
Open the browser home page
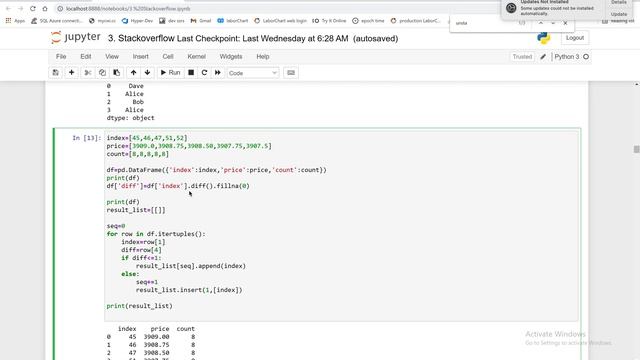tap(45, 9)
